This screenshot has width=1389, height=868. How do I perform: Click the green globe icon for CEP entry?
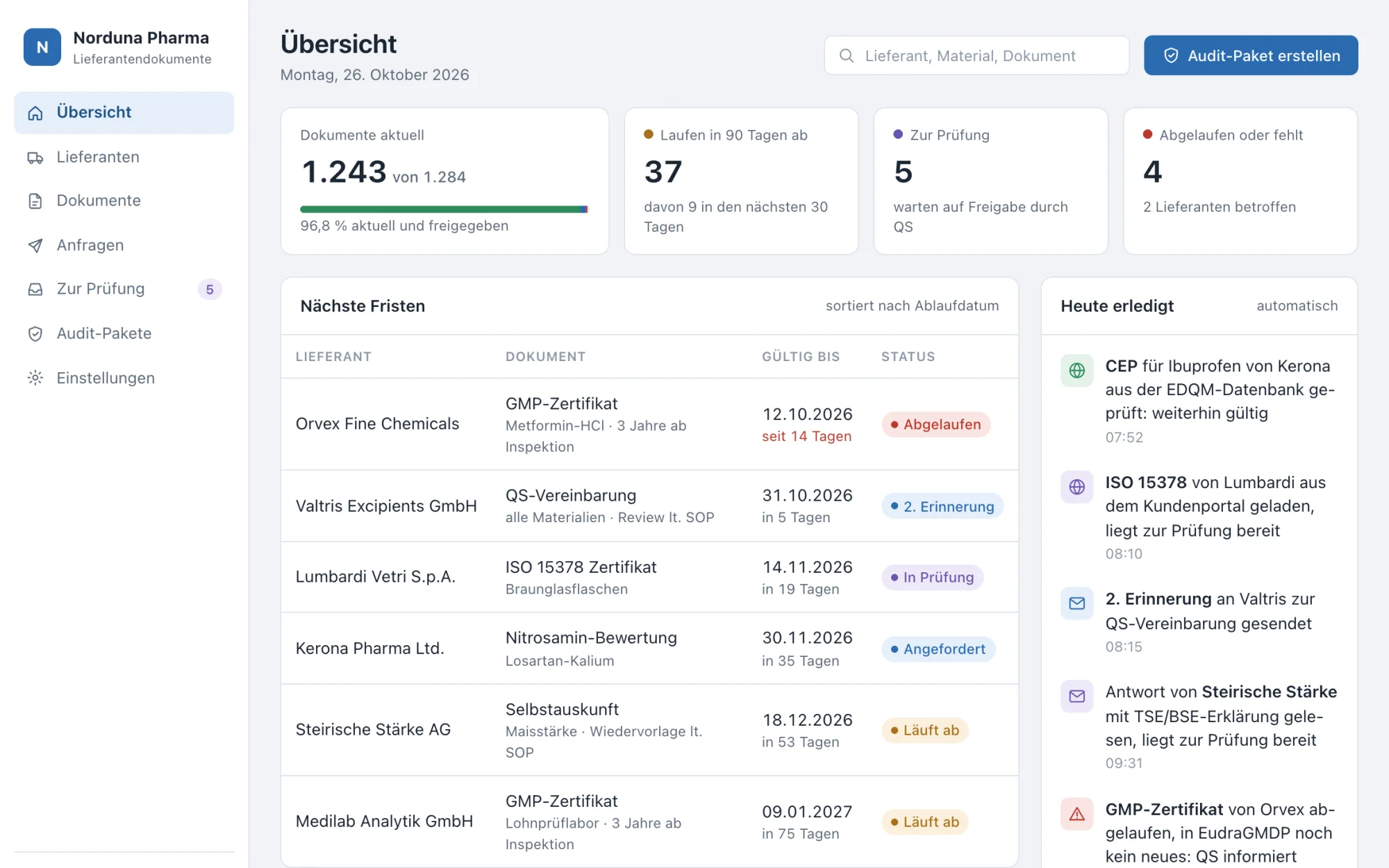pyautogui.click(x=1077, y=370)
